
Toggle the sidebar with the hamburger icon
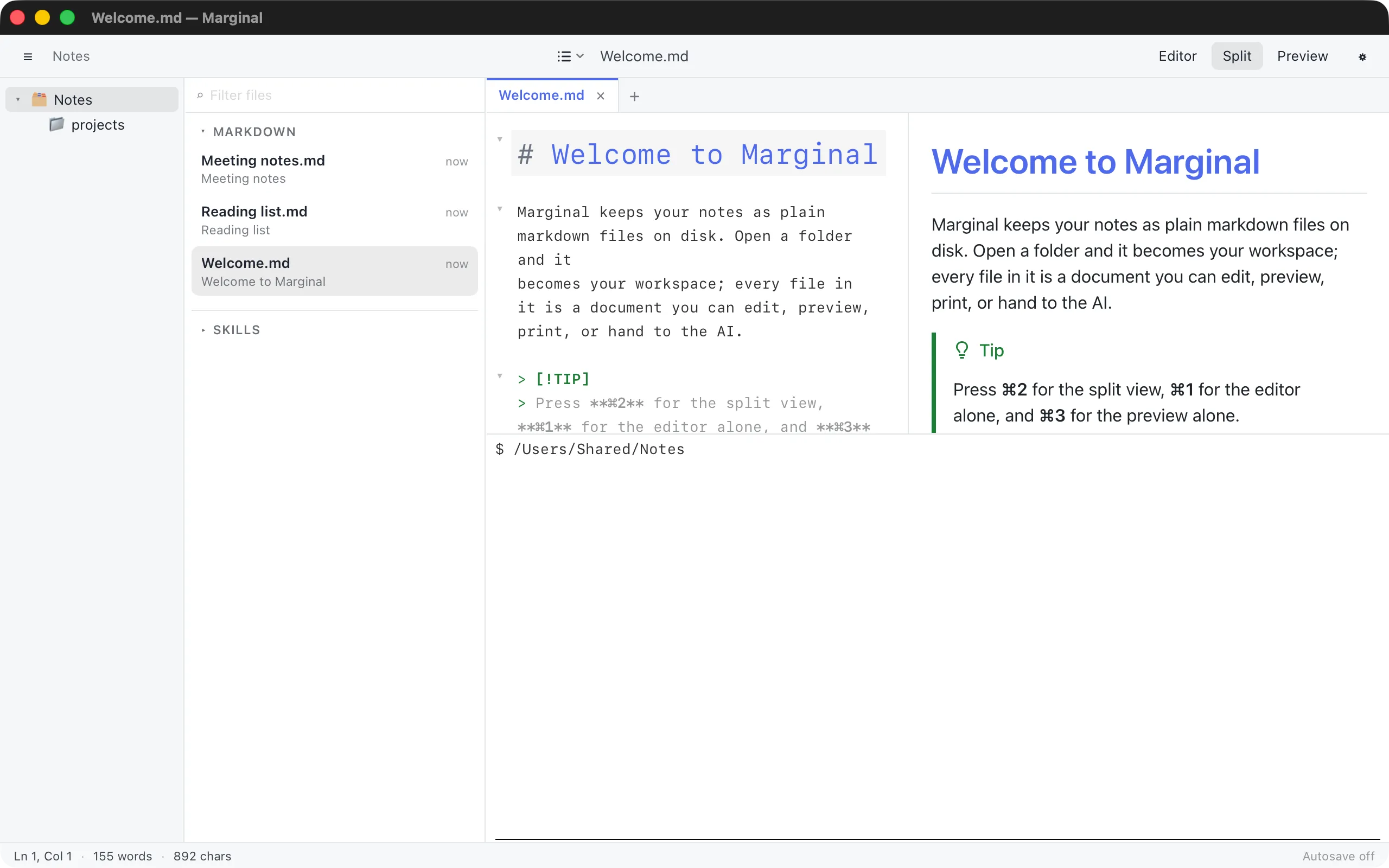[x=28, y=56]
